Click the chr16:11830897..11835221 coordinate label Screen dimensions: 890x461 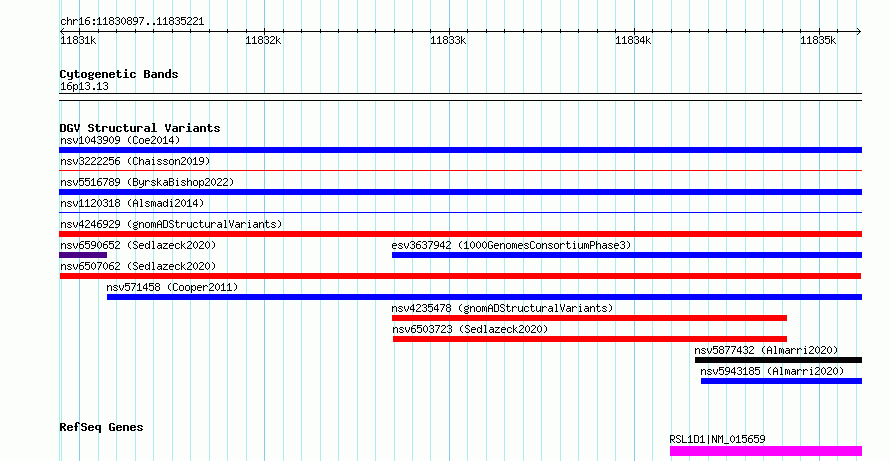click(x=132, y=22)
